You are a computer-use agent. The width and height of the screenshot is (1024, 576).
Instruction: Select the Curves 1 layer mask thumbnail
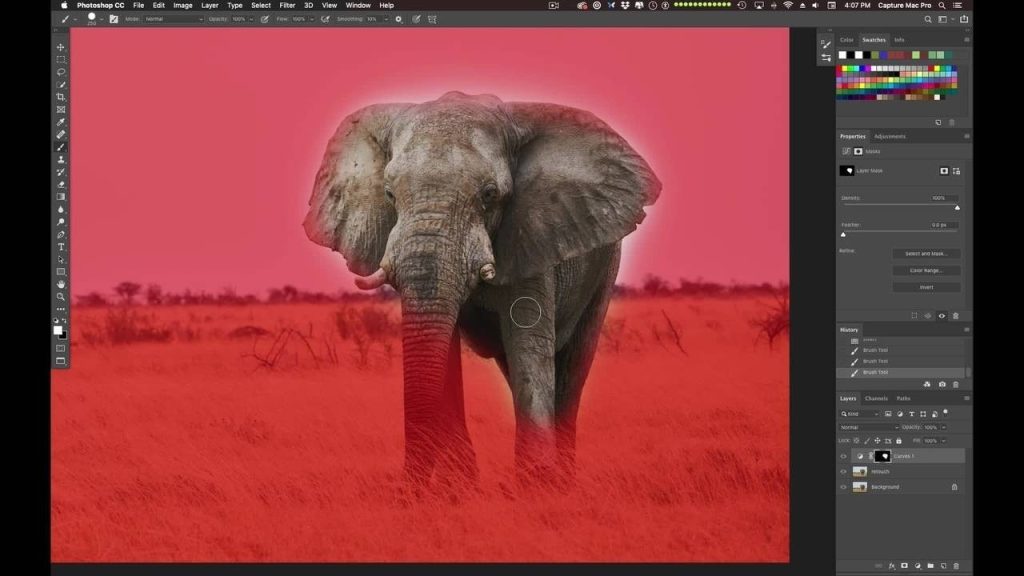click(882, 456)
